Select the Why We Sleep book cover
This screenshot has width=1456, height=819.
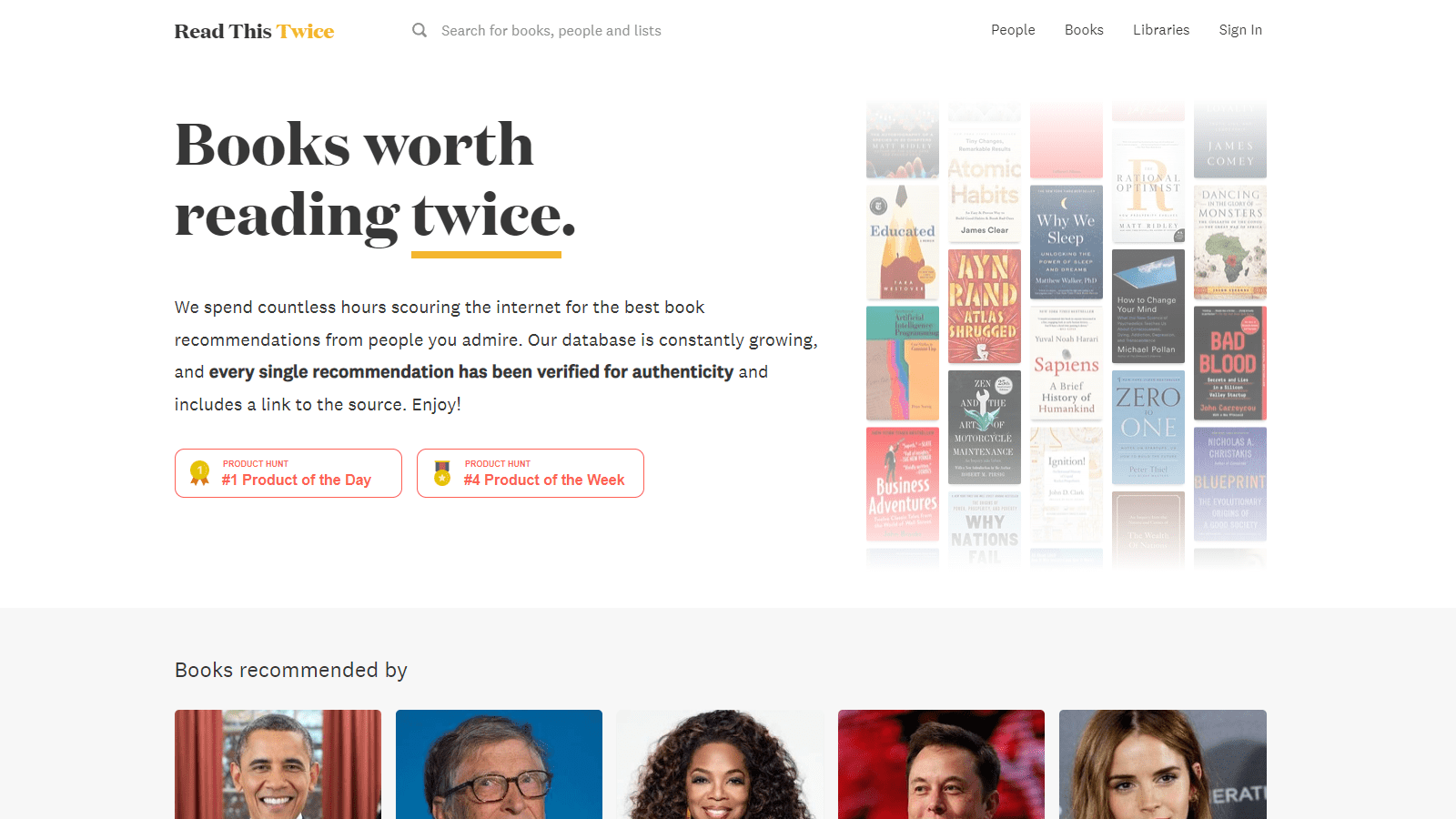[1067, 242]
